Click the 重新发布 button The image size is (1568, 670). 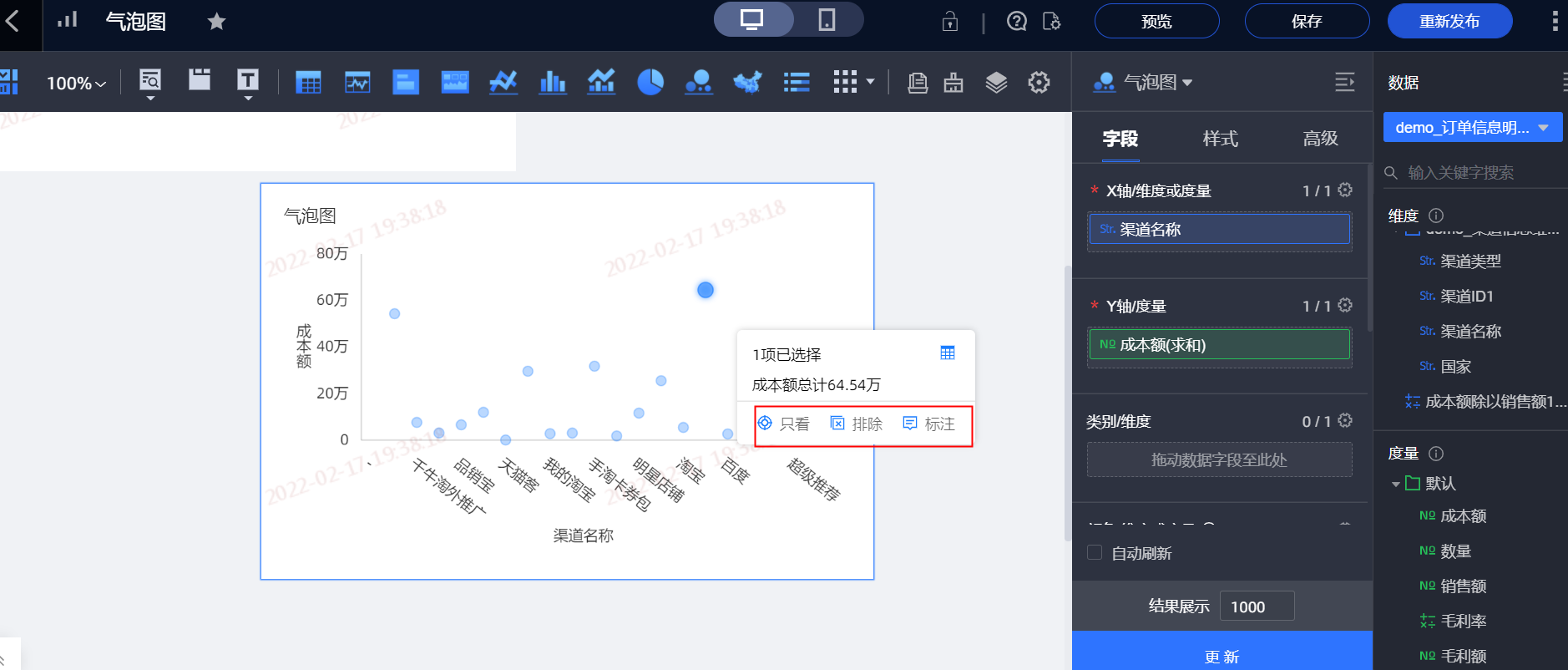point(1450,21)
